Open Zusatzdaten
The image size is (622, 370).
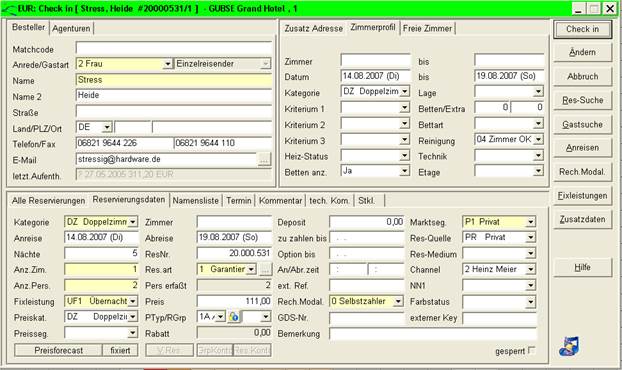[x=582, y=219]
